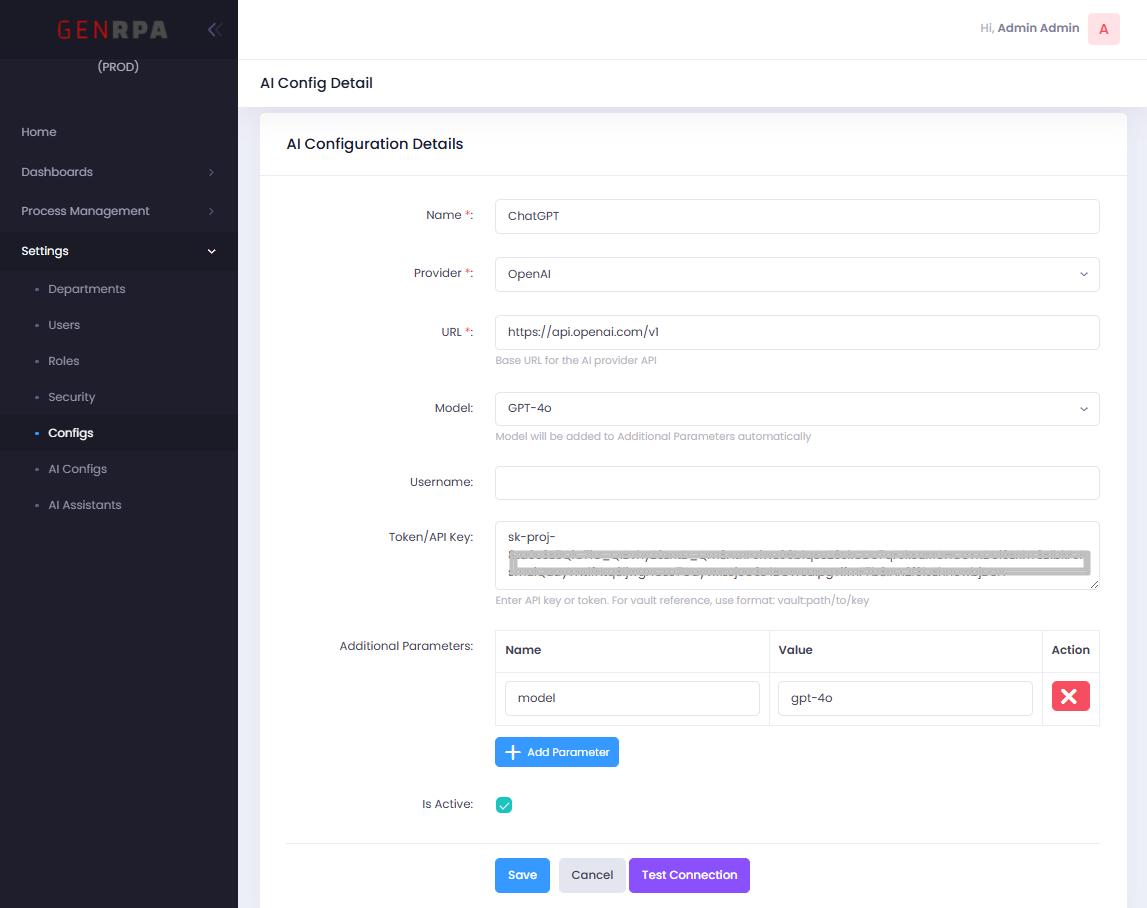The width and height of the screenshot is (1147, 908).
Task: Go to AI Configs in sidebar
Action: [x=77, y=469]
